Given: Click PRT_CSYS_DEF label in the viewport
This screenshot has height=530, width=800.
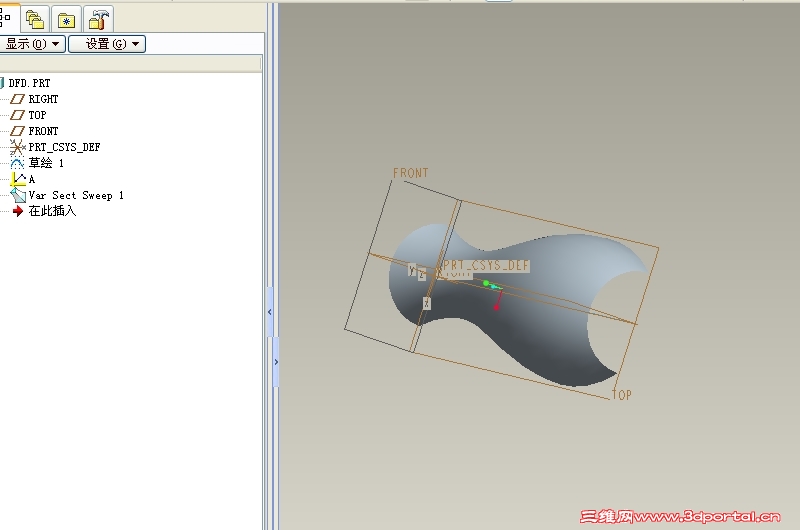Looking at the screenshot, I should 486,265.
